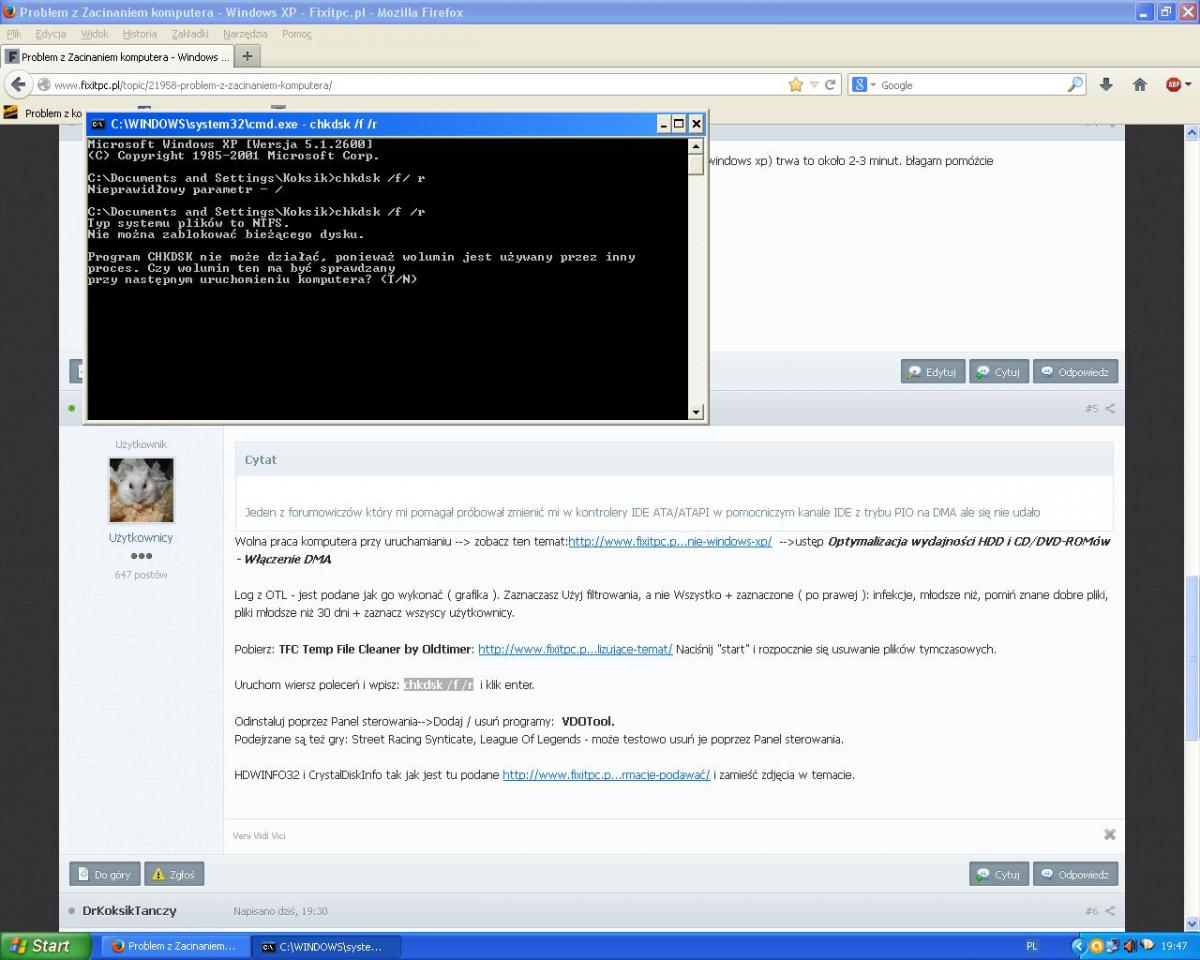Screen dimensions: 1200x960
Task: Click Odpowiedz button below post #5
Action: click(x=1075, y=874)
